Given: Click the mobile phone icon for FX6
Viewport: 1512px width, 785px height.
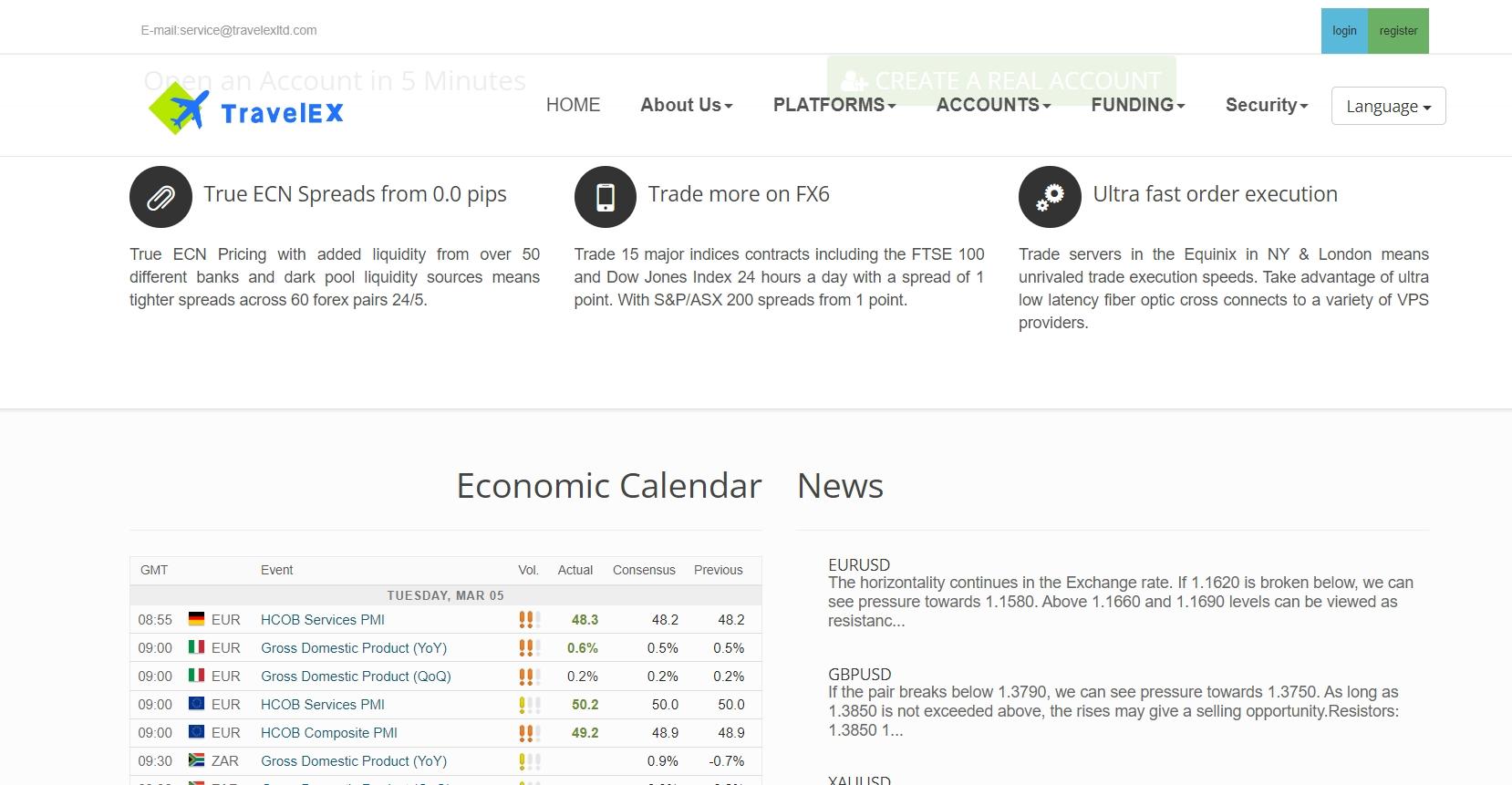Looking at the screenshot, I should [x=606, y=197].
